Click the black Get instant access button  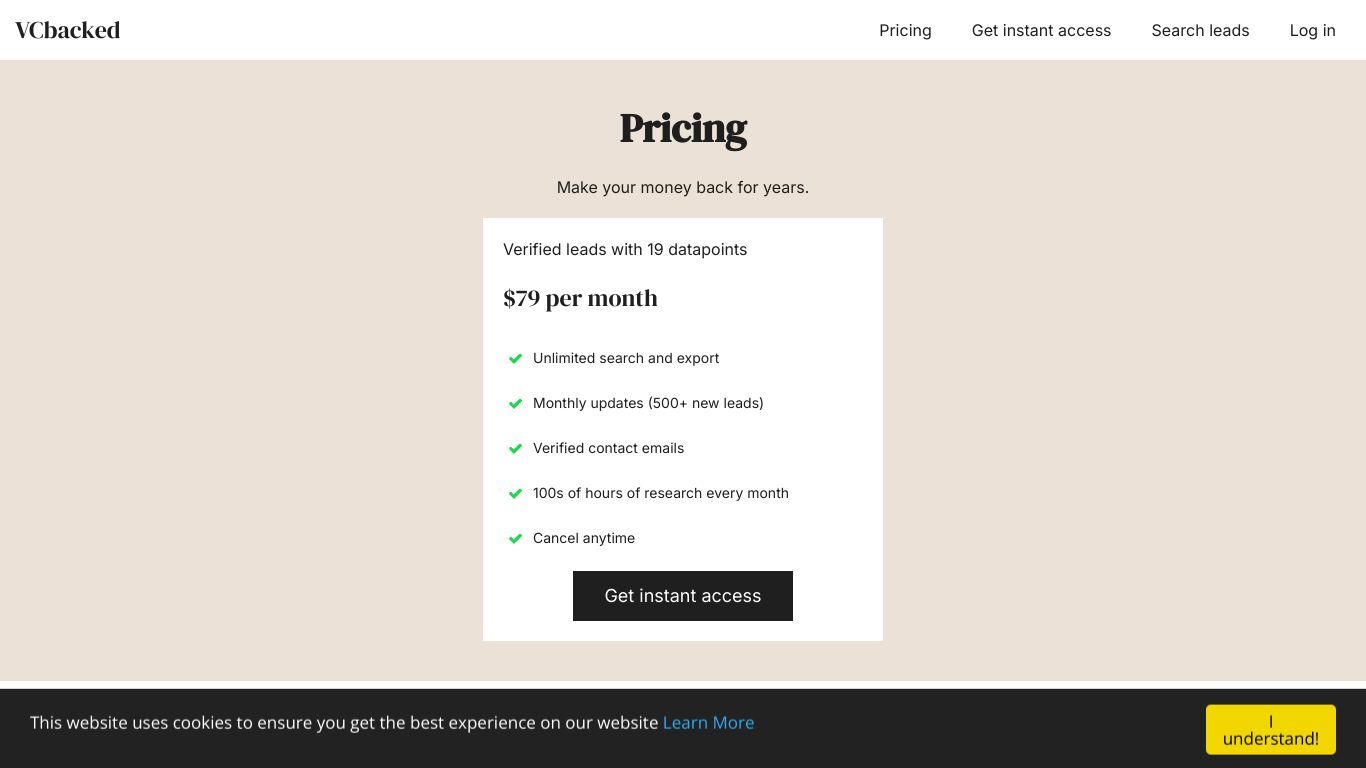pyautogui.click(x=683, y=596)
